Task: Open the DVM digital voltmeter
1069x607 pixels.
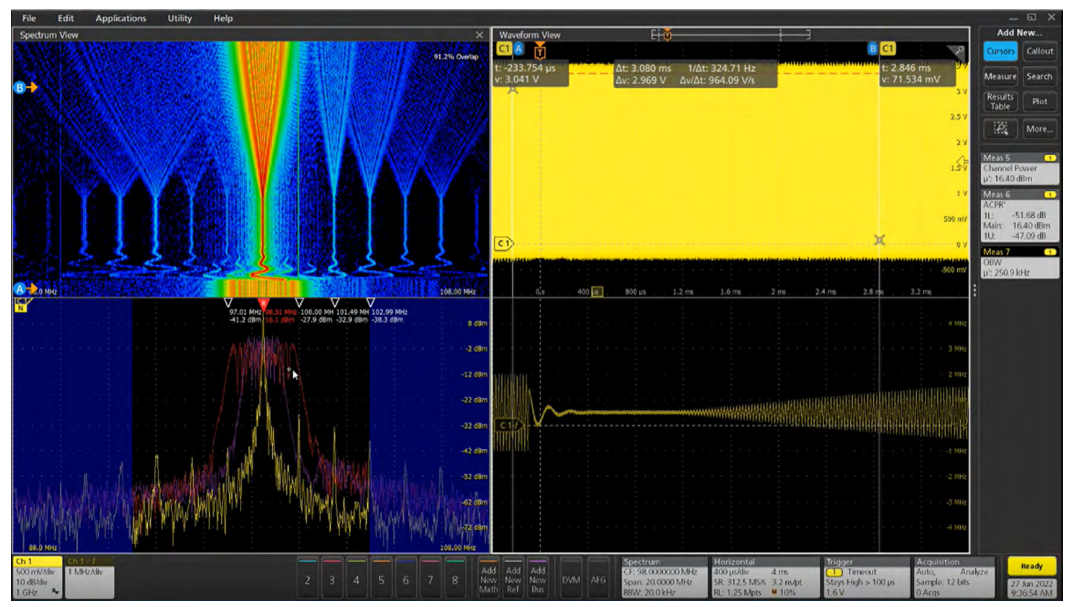Action: 571,578
